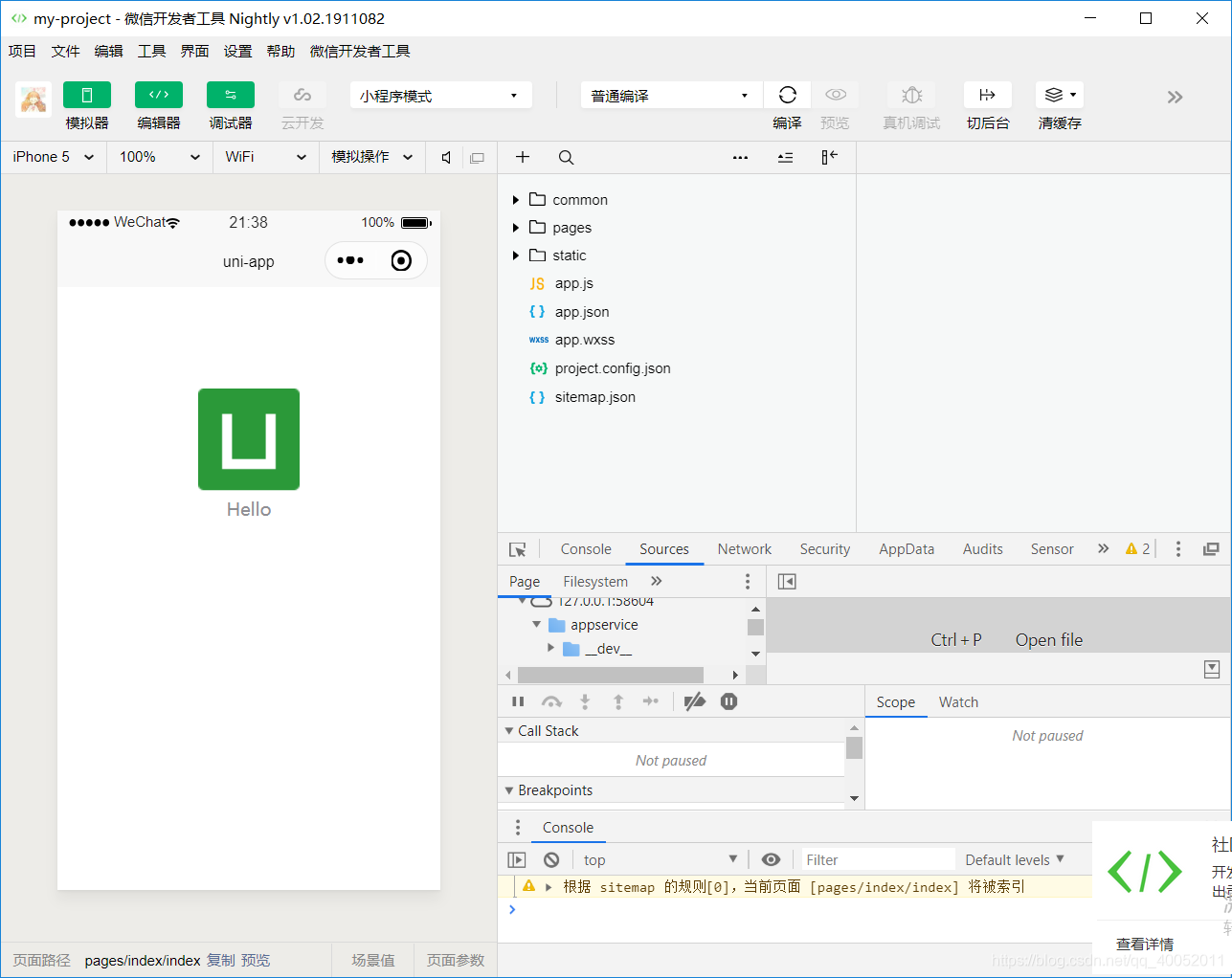The height and width of the screenshot is (978, 1232).
Task: Expand the toolbar overflow double-chevron
Action: [1176, 97]
